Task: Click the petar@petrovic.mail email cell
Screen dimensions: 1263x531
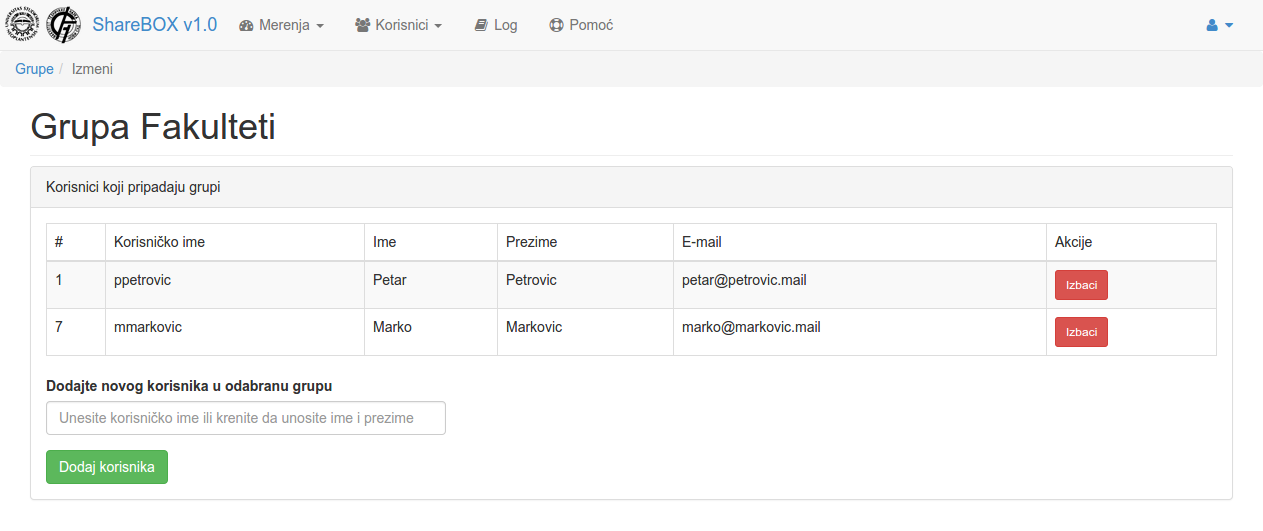Action: click(744, 280)
